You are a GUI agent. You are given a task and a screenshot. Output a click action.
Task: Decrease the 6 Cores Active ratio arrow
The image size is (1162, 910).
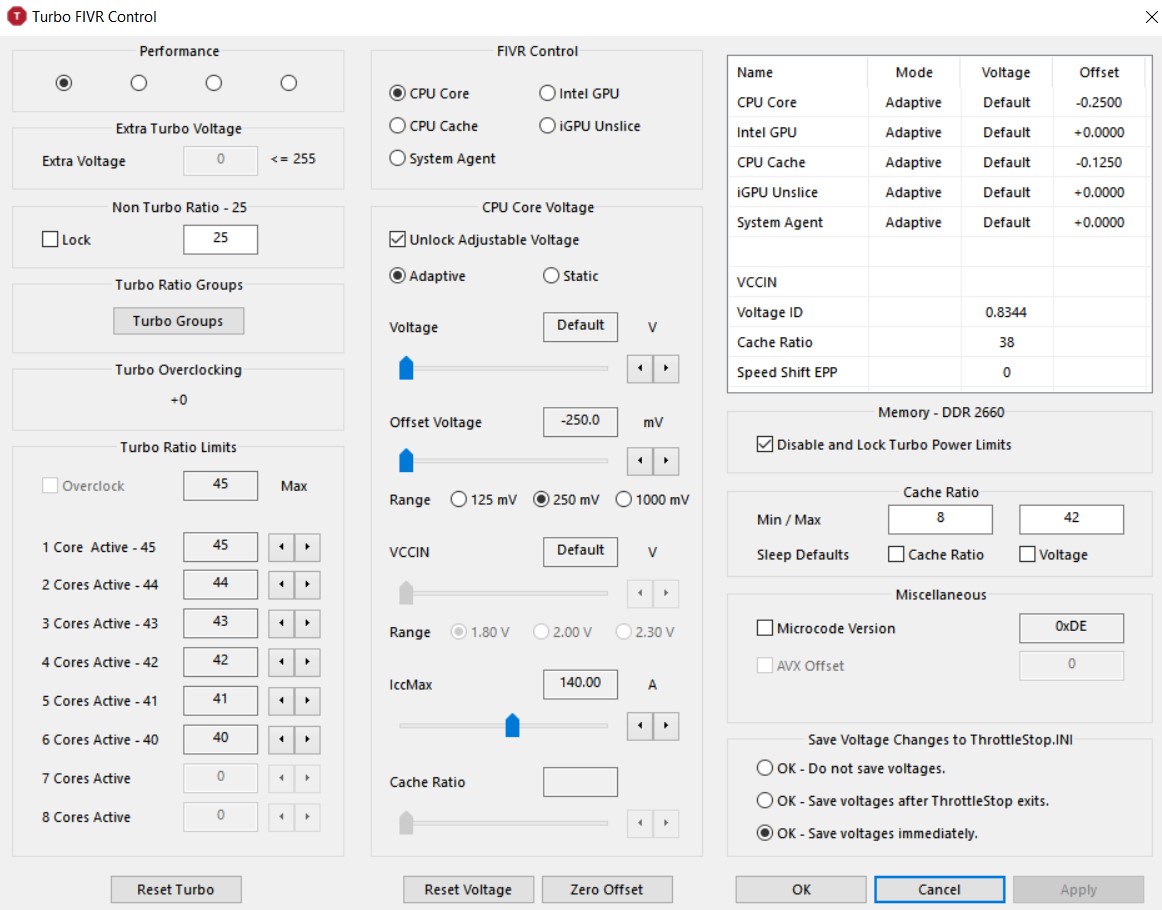pyautogui.click(x=282, y=739)
